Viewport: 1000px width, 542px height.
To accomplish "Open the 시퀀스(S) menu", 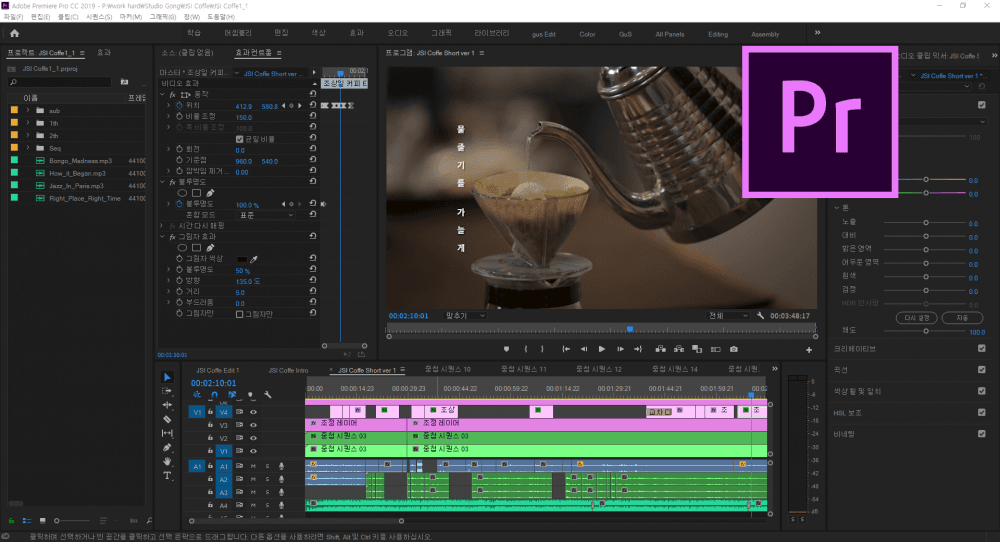I will (x=99, y=17).
